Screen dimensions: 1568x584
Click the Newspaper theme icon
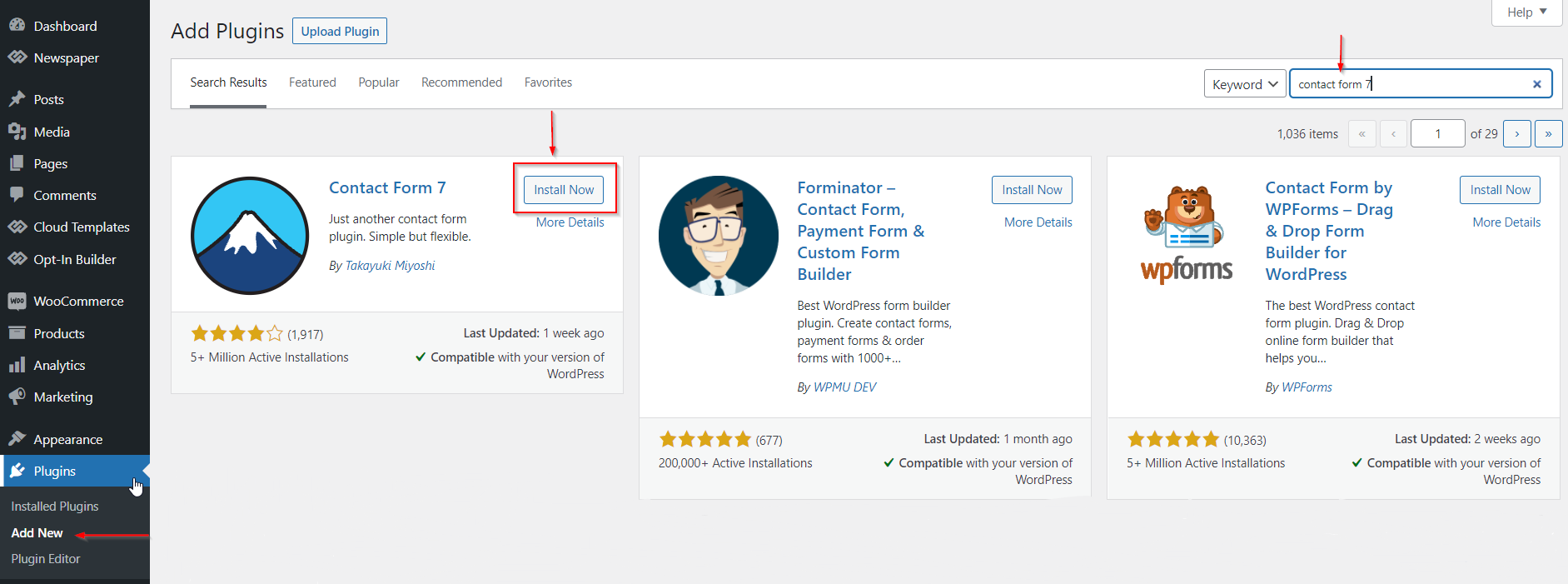coord(17,57)
